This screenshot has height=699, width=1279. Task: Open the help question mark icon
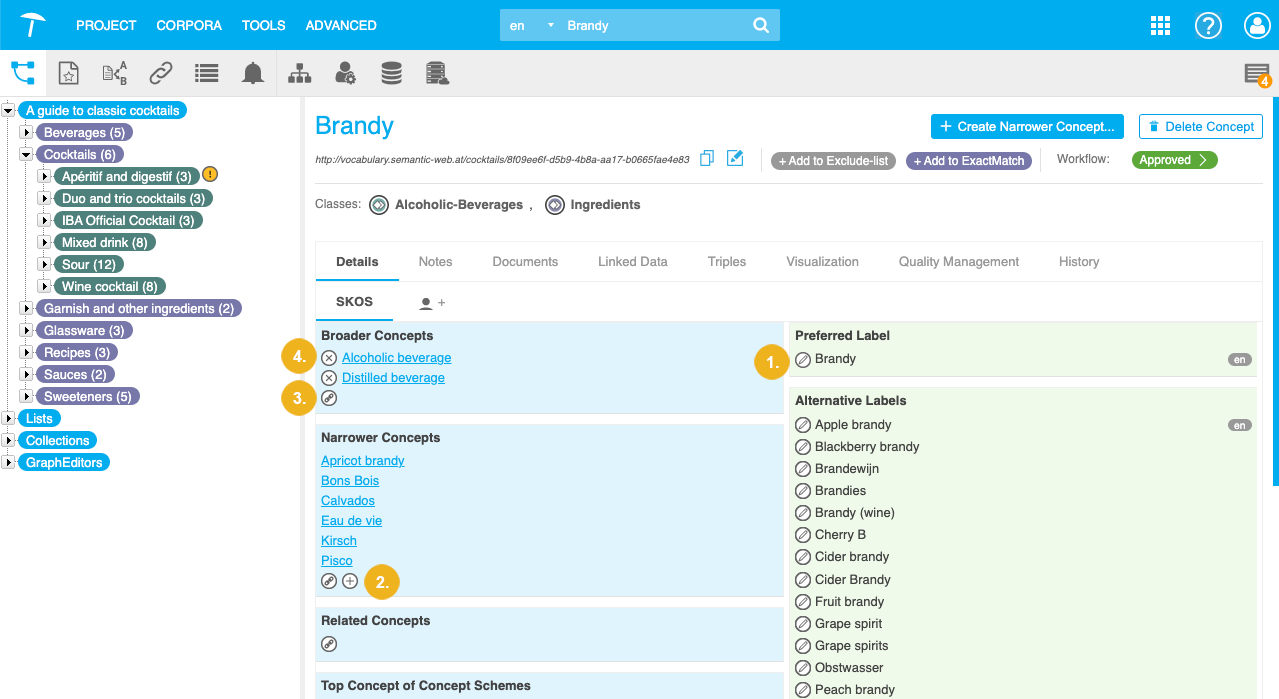pos(1208,26)
